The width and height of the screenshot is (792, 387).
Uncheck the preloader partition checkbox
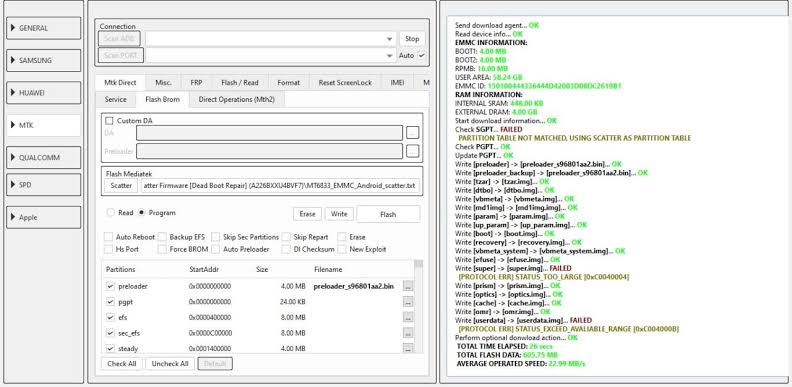point(110,286)
